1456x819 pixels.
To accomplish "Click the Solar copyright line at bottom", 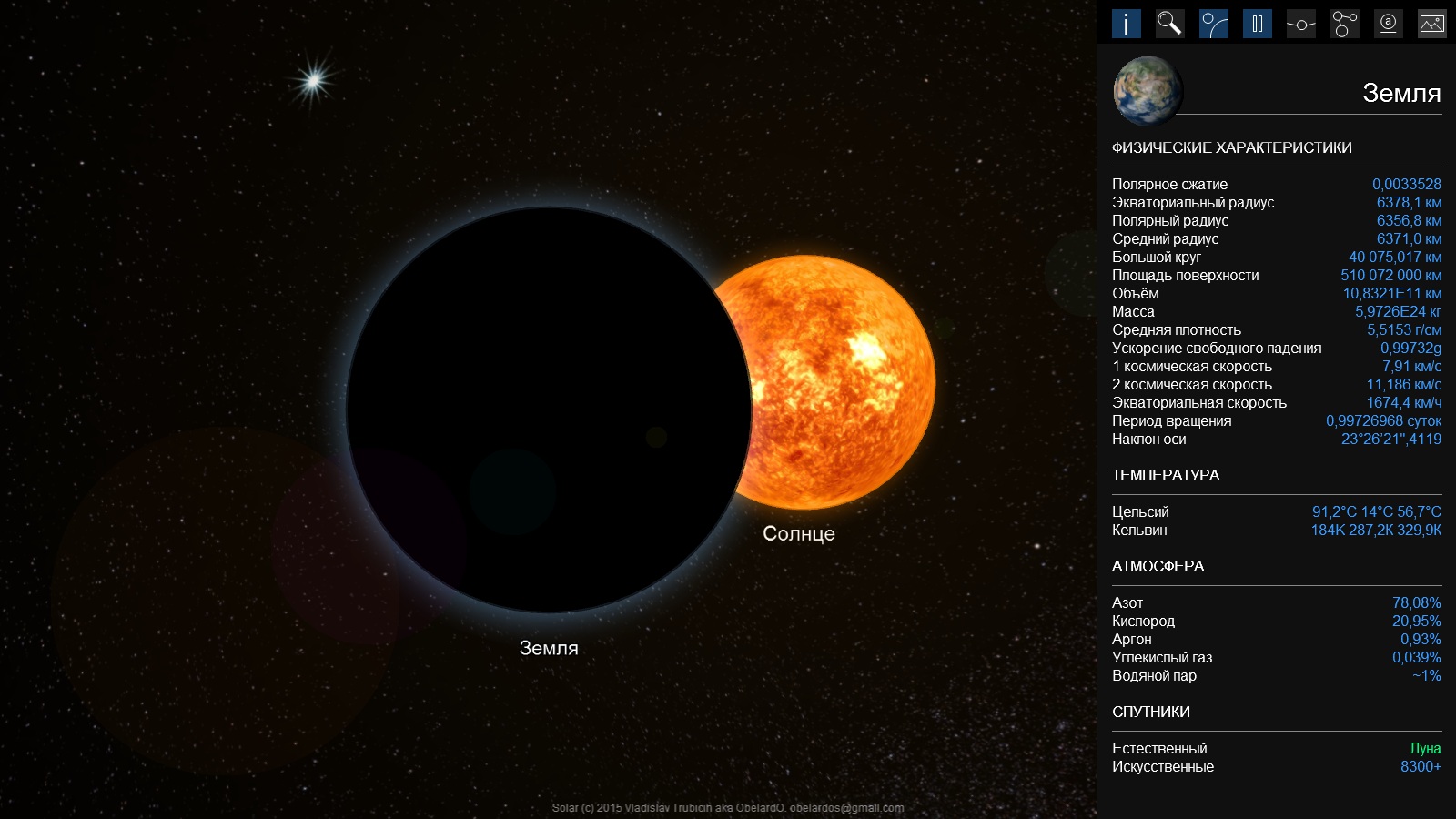I will point(728,807).
